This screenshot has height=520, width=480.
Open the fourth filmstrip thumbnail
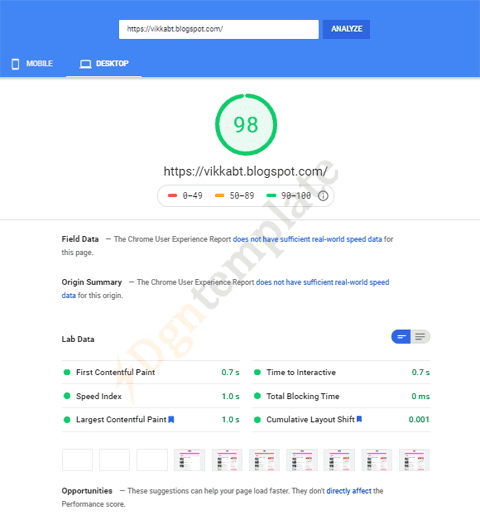coord(190,460)
